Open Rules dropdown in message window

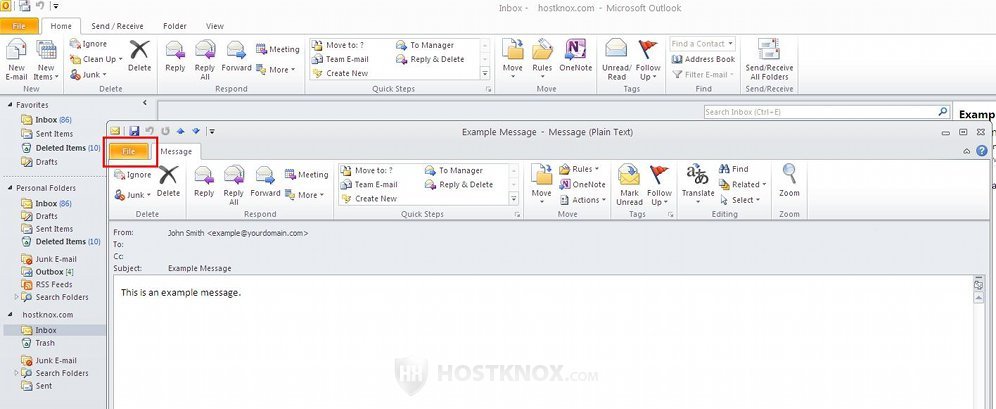pyautogui.click(x=579, y=170)
